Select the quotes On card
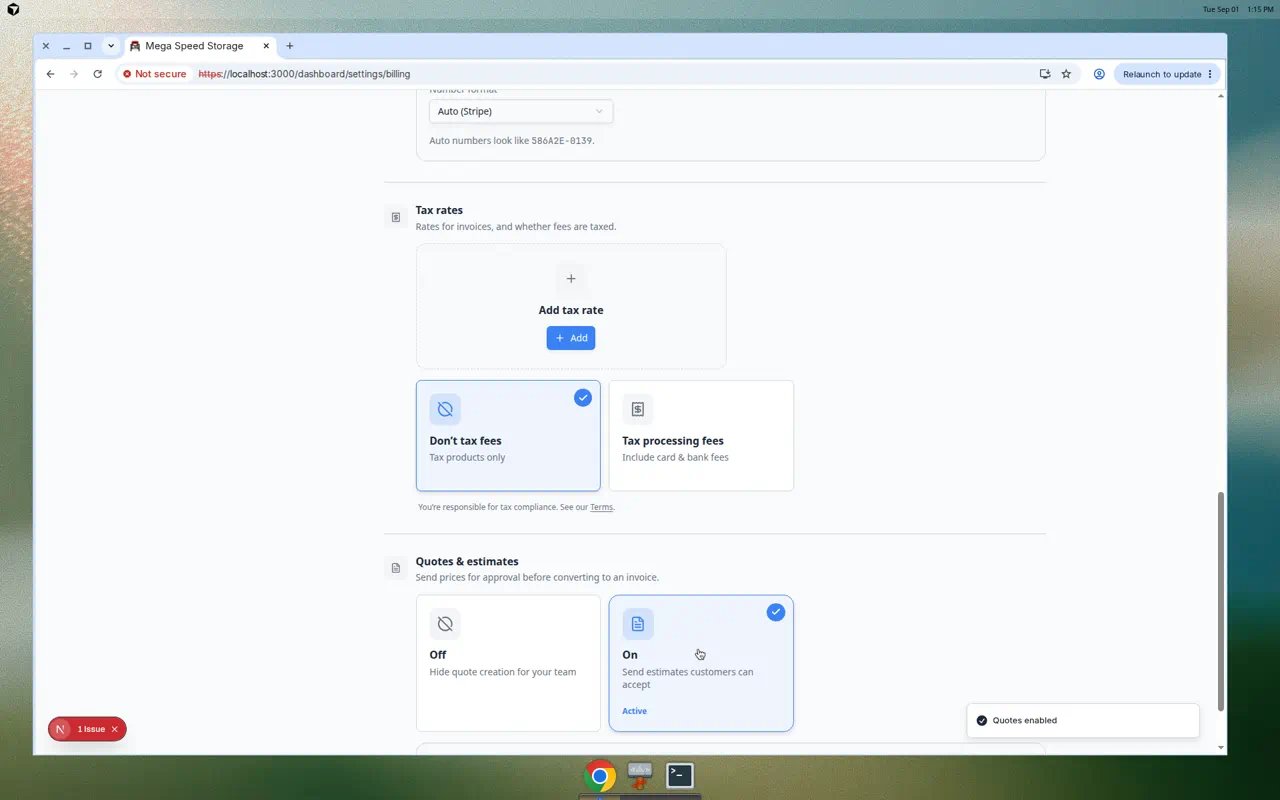The height and width of the screenshot is (800, 1280). point(701,663)
